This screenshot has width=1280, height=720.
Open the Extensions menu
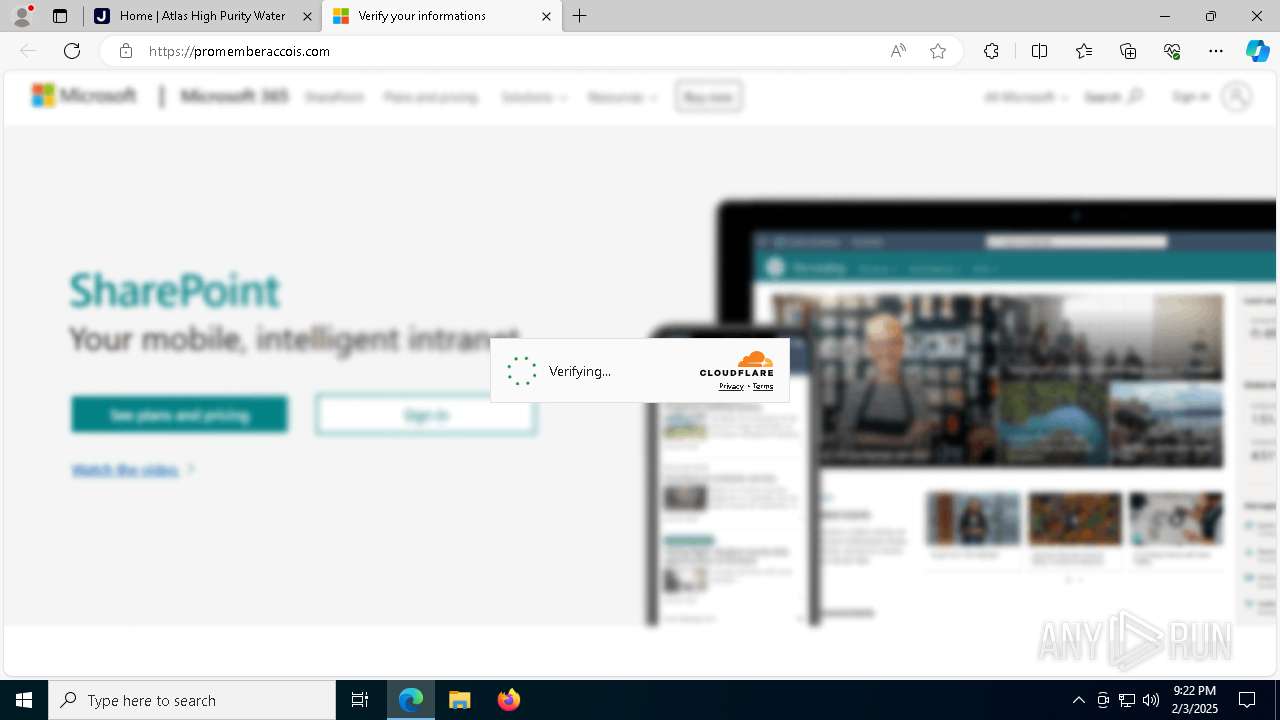(991, 51)
